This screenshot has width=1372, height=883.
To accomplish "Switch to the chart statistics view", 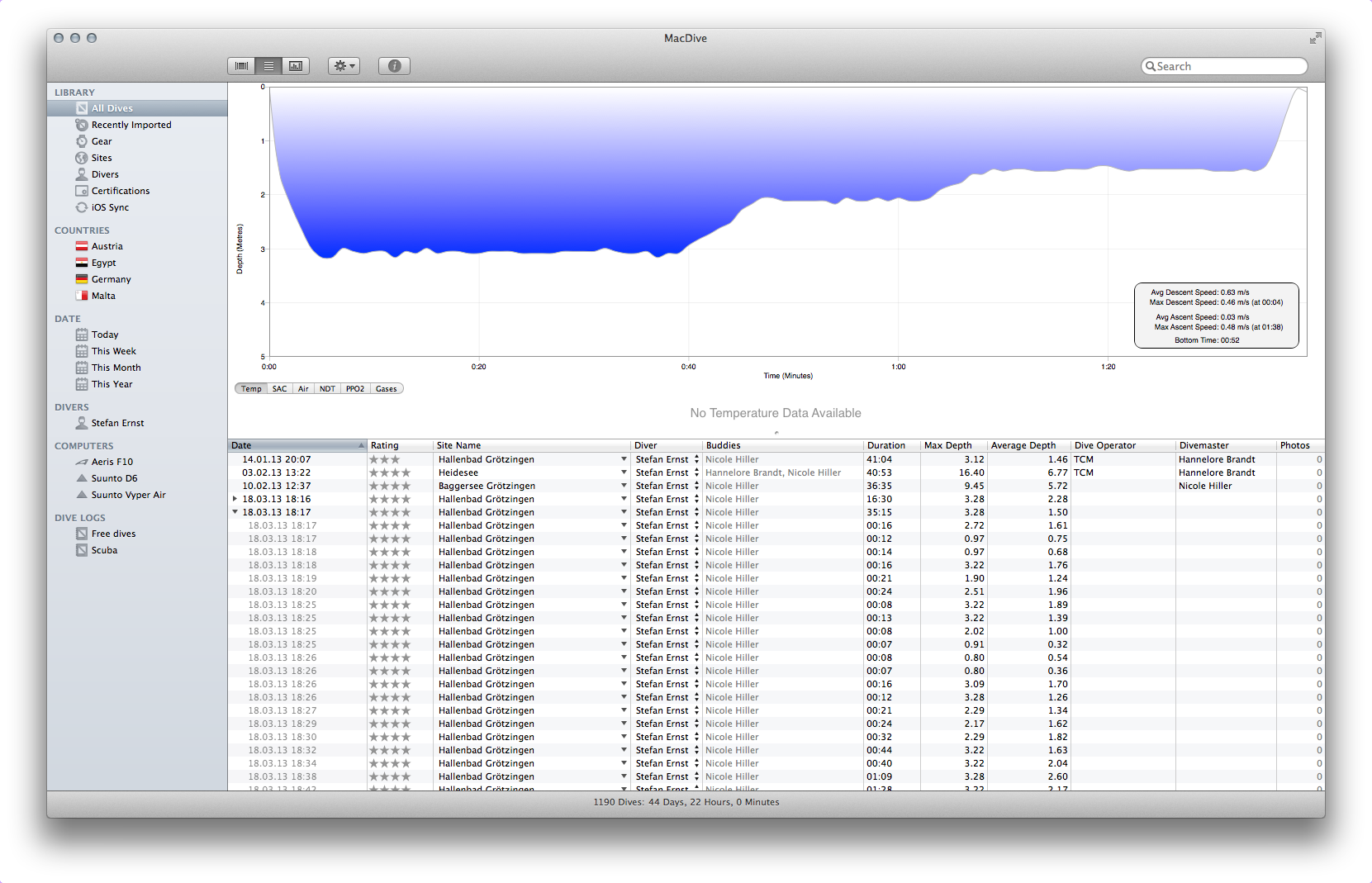I will (296, 66).
